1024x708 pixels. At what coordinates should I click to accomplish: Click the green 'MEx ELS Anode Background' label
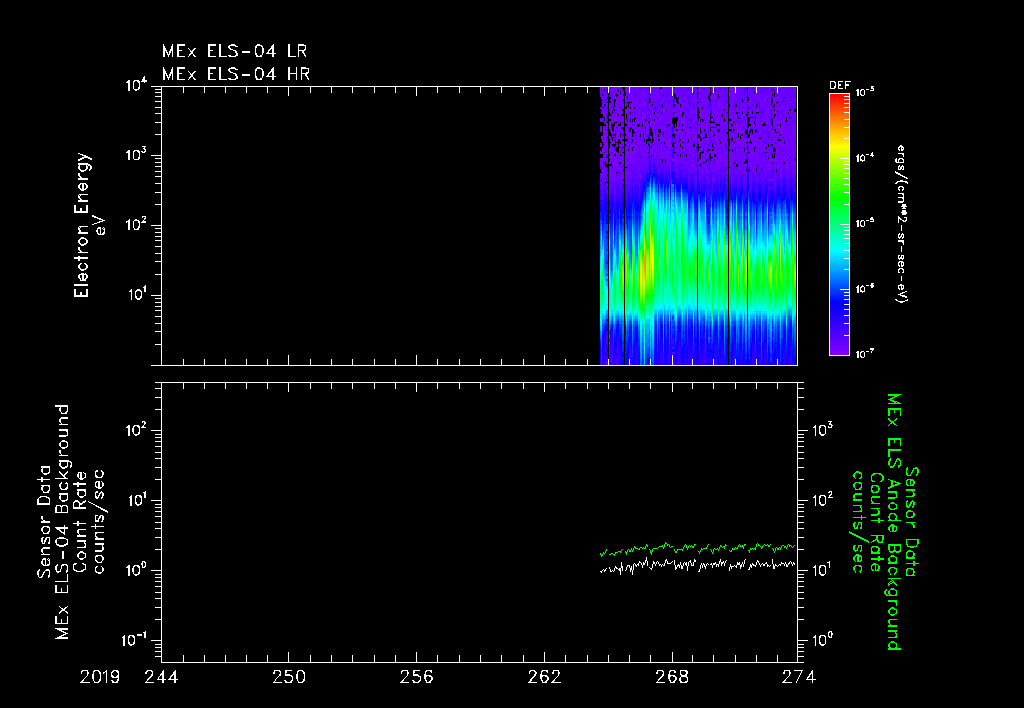(894, 522)
